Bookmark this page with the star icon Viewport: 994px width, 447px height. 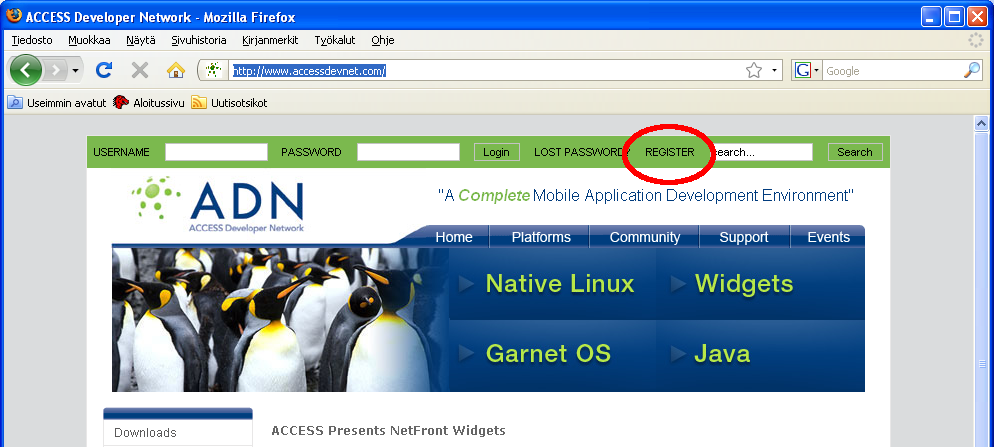[x=754, y=70]
